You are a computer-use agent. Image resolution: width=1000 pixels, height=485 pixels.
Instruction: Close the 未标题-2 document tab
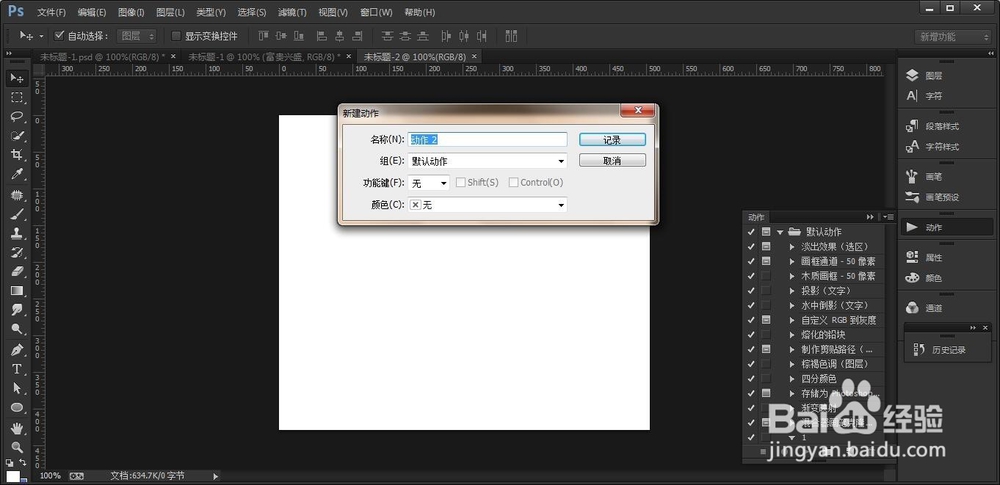point(473,57)
